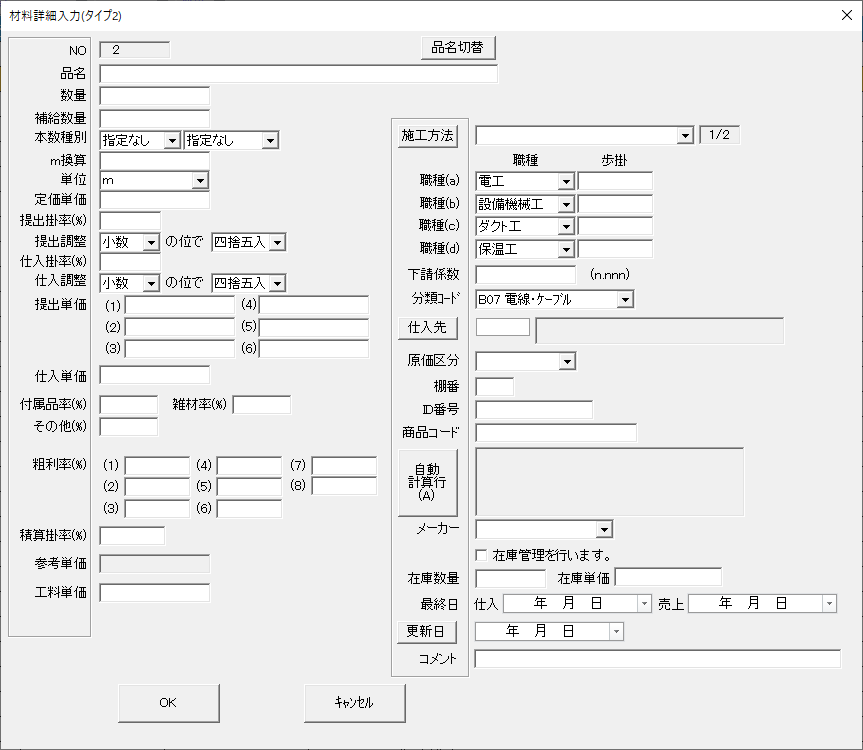Open the 仕入先 selection button

click(x=427, y=327)
